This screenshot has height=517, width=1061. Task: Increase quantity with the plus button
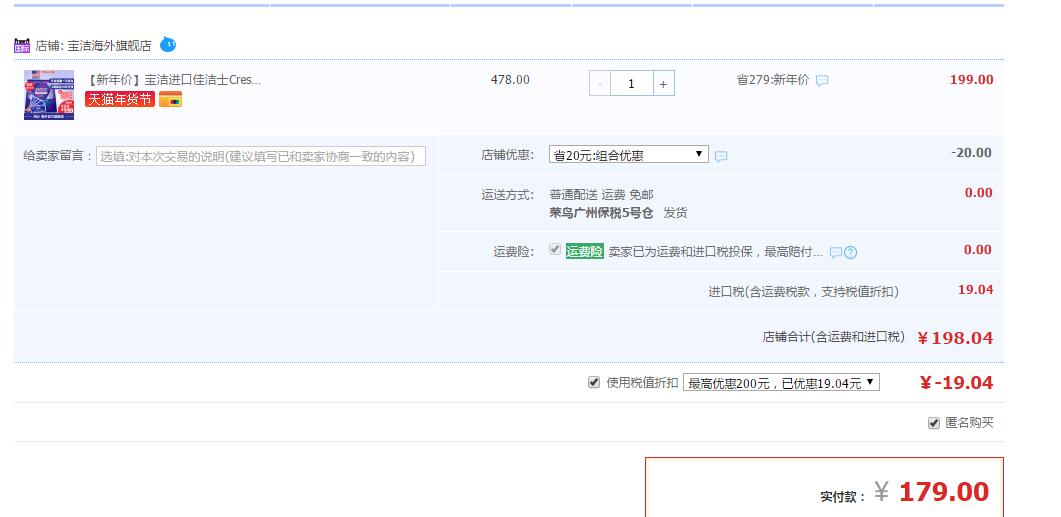663,84
